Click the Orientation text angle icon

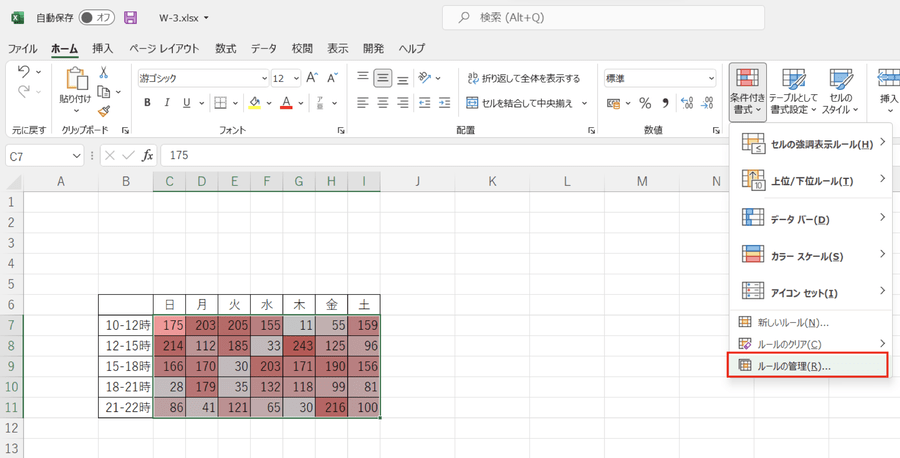tap(425, 77)
